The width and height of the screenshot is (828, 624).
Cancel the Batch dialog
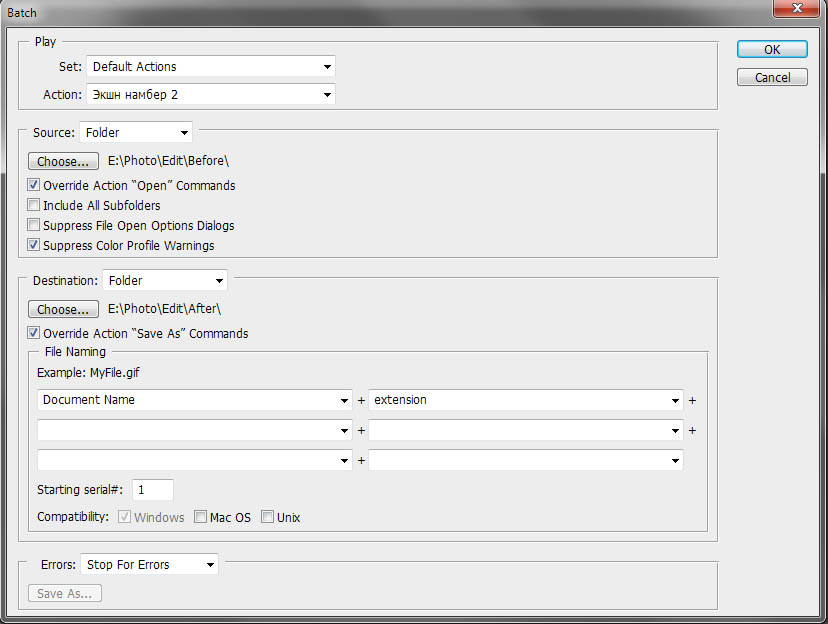(771, 77)
